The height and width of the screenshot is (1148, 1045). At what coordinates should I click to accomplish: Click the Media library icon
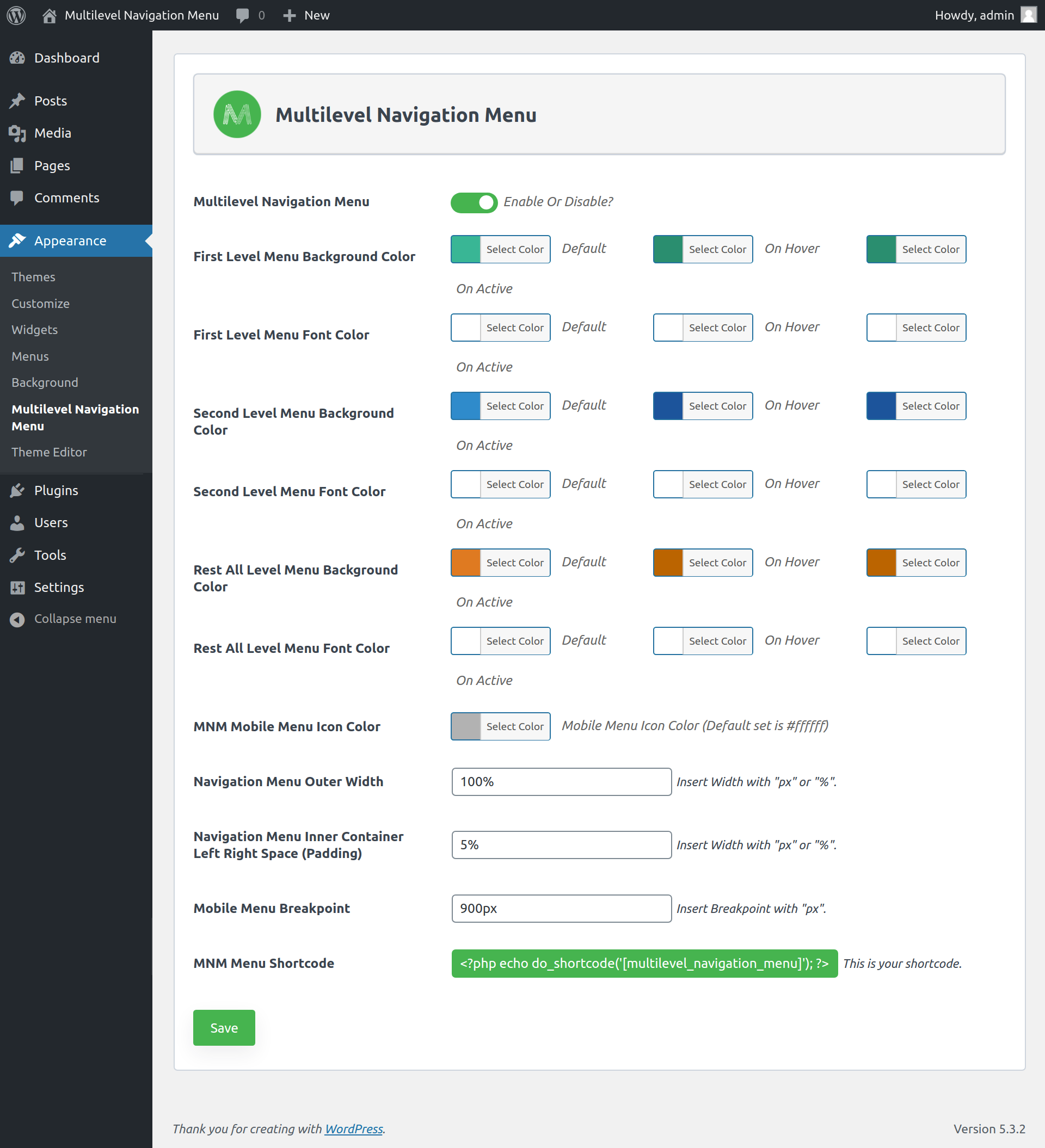(17, 133)
